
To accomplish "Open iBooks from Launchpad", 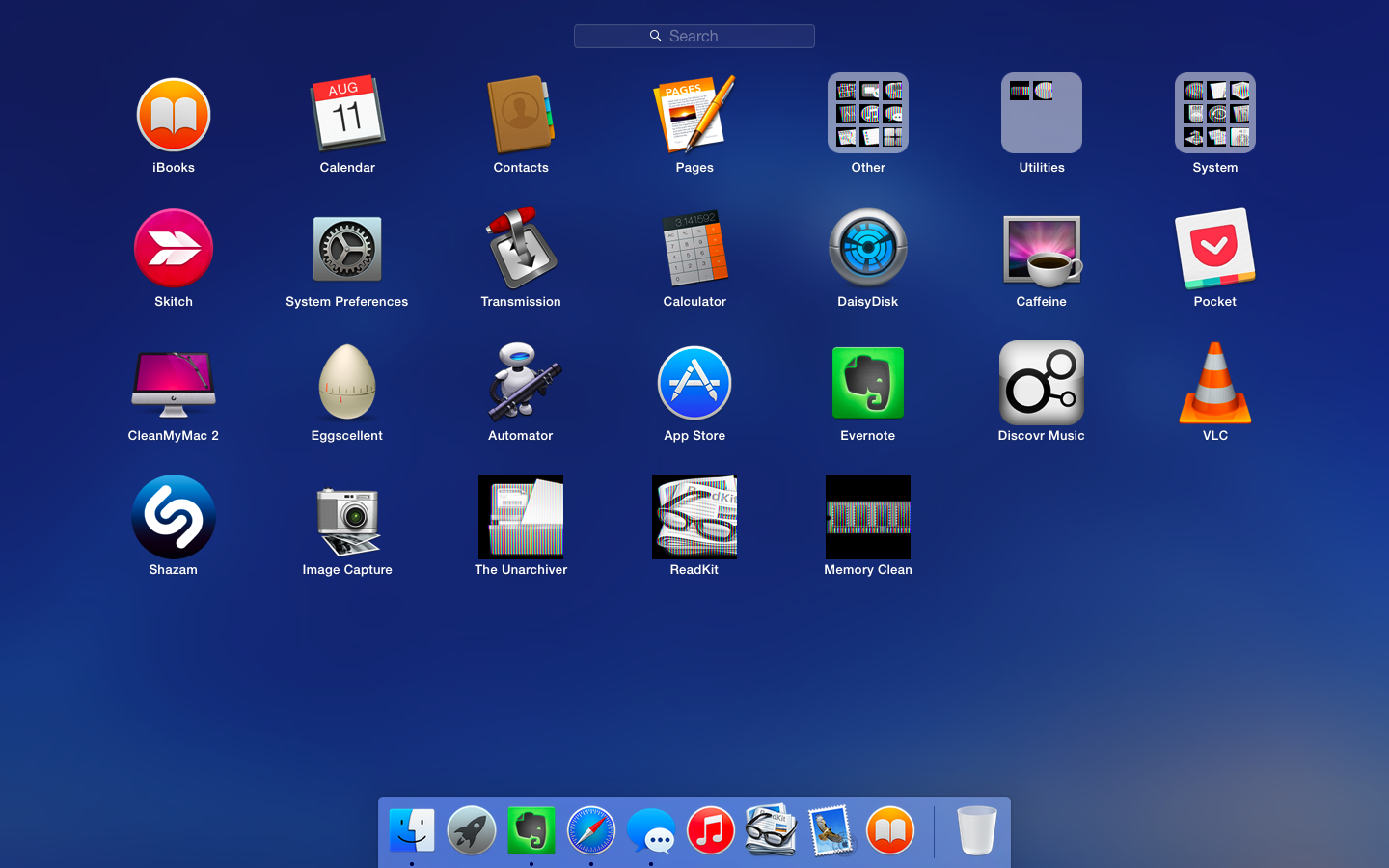I will pos(174,115).
